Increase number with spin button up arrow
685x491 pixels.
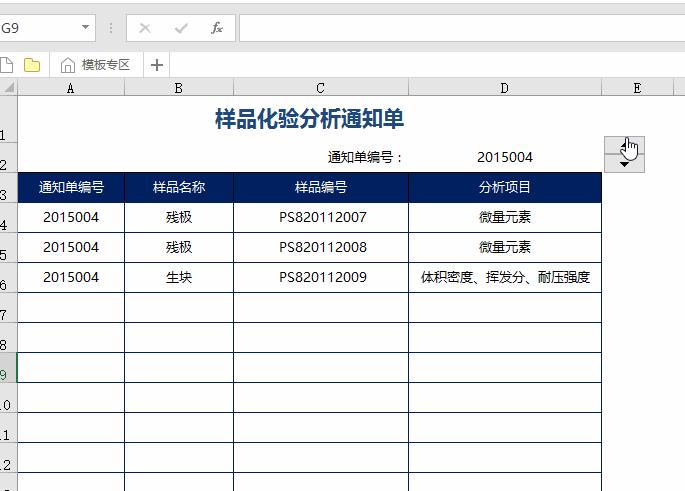(624, 145)
